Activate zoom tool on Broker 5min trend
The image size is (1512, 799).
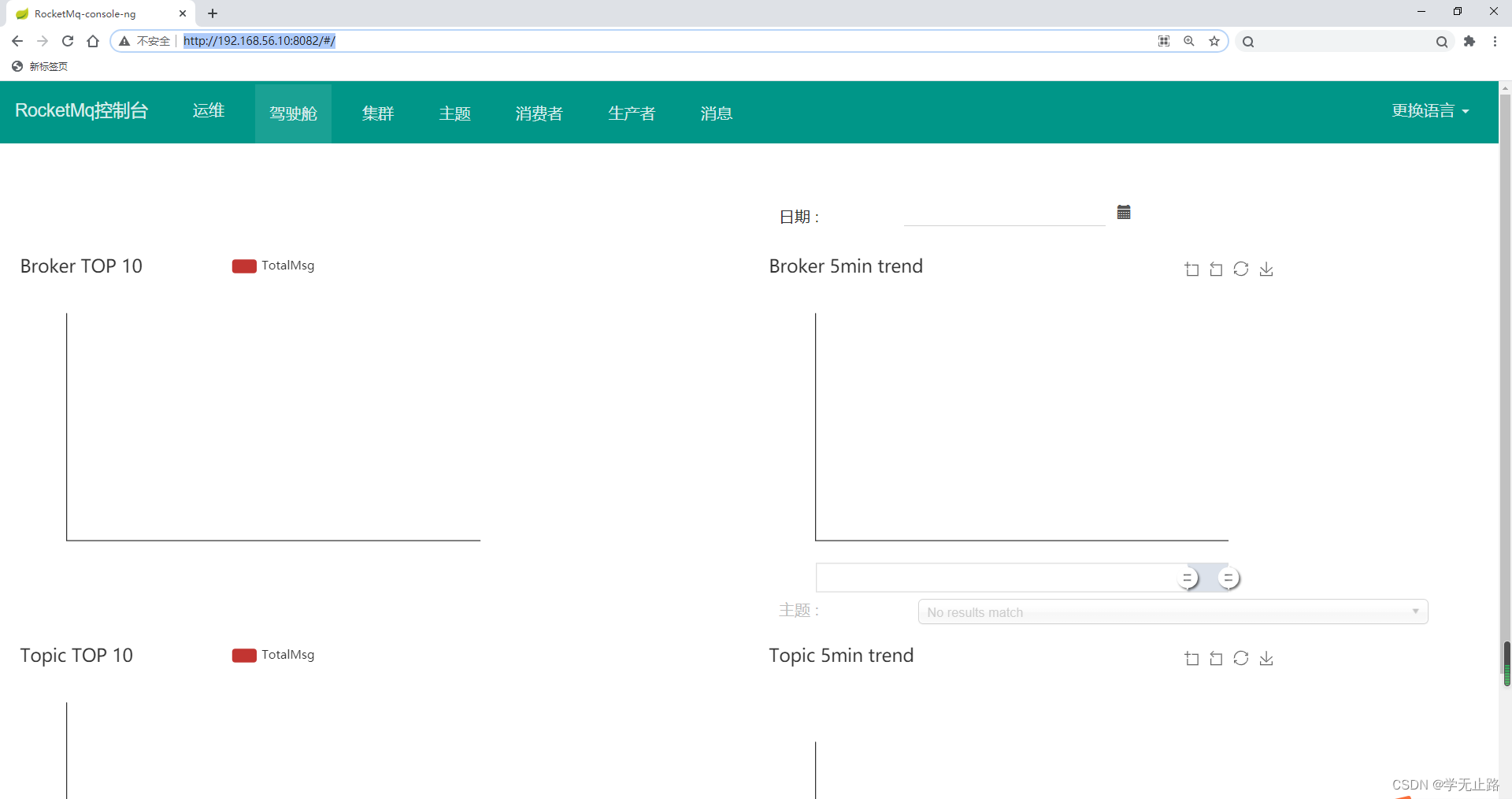[x=1191, y=269]
